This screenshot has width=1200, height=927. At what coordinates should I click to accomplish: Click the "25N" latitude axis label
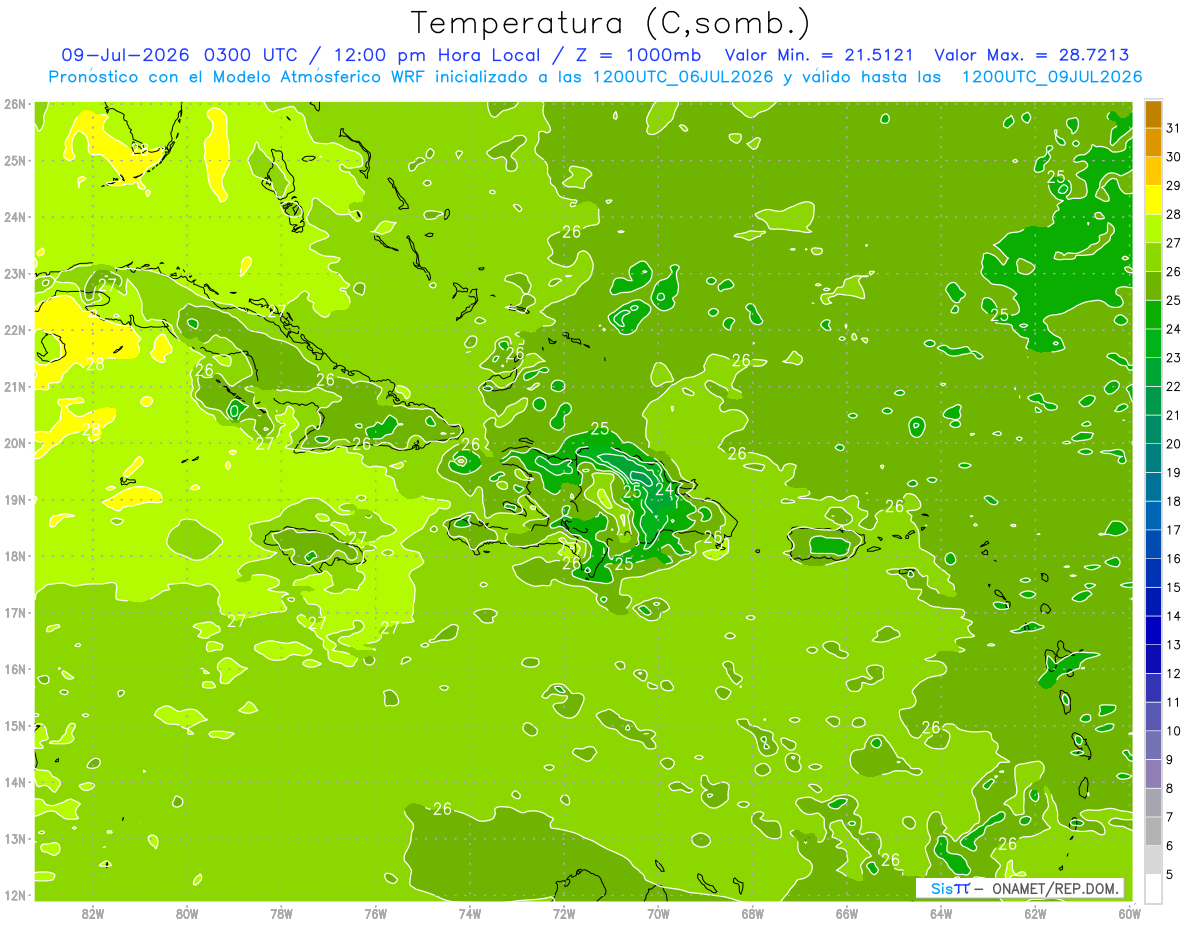[x=14, y=160]
